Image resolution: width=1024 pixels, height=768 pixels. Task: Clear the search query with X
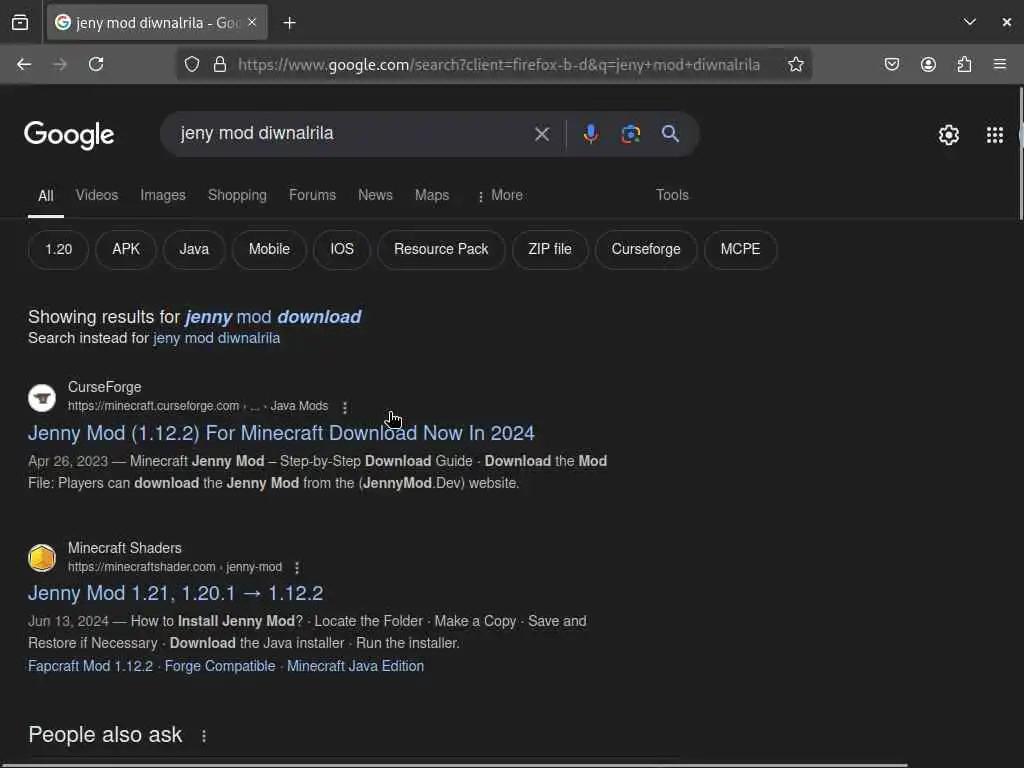click(541, 134)
